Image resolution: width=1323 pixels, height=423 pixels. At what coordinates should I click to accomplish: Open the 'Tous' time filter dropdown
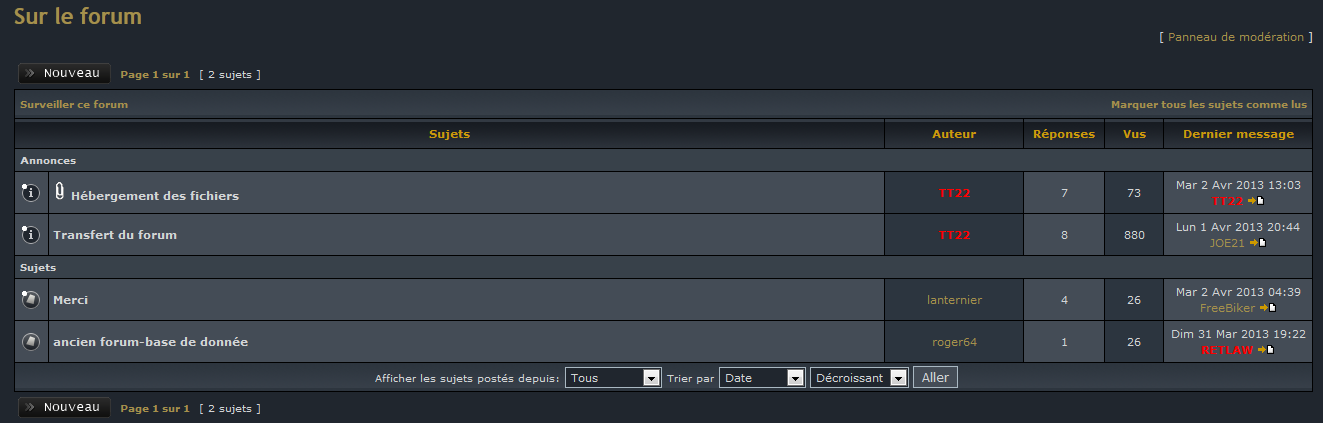[x=613, y=378]
